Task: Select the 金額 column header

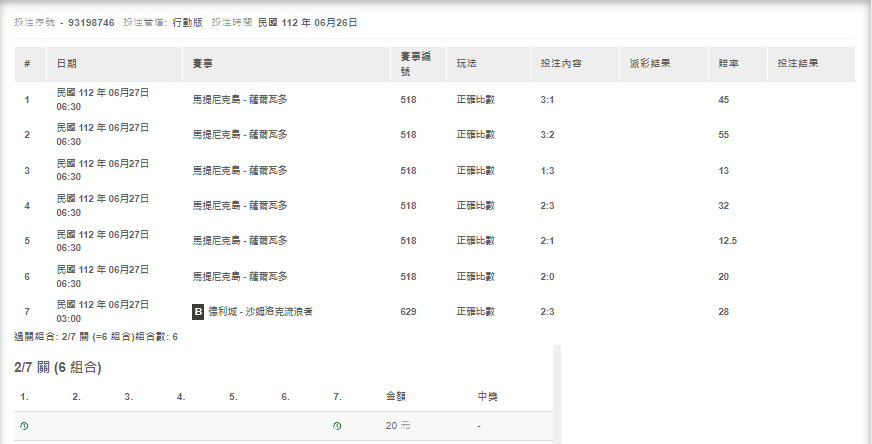Action: pyautogui.click(x=396, y=397)
